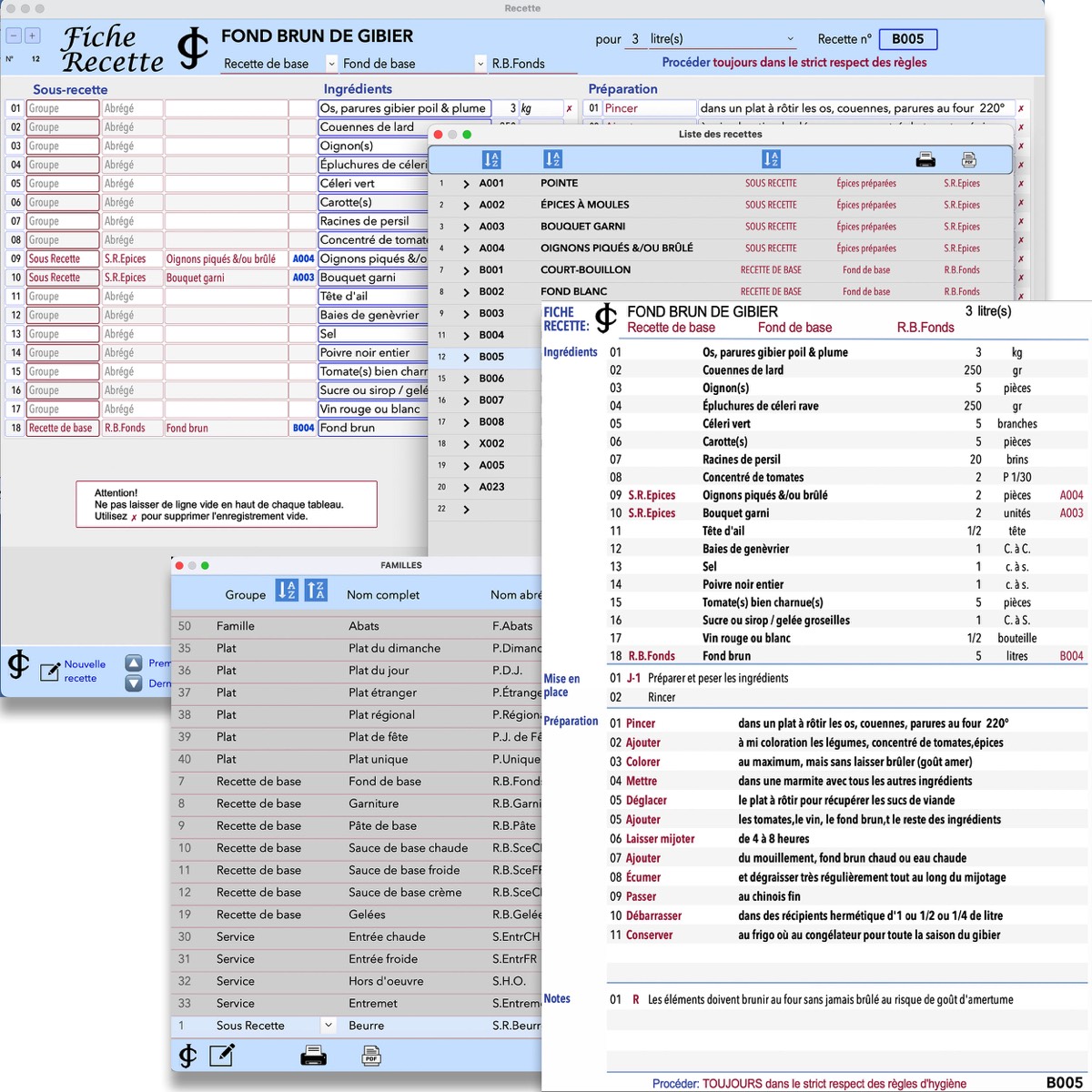Viewport: 1092px width, 1092px height.
Task: Export Liste des recettes to PDF
Action: coord(969,160)
